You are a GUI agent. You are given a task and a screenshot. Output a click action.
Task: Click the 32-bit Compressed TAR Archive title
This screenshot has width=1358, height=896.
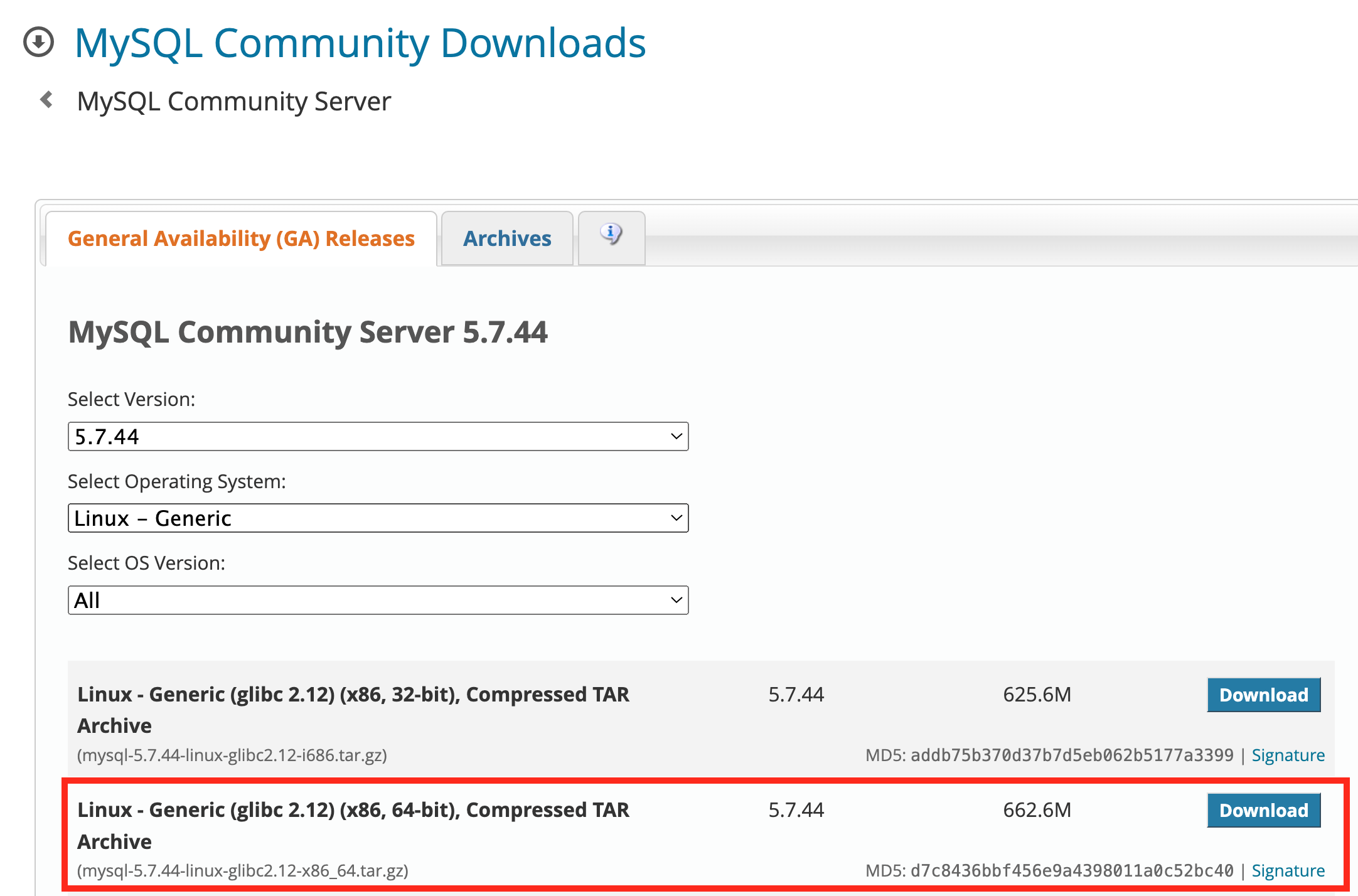pos(353,710)
